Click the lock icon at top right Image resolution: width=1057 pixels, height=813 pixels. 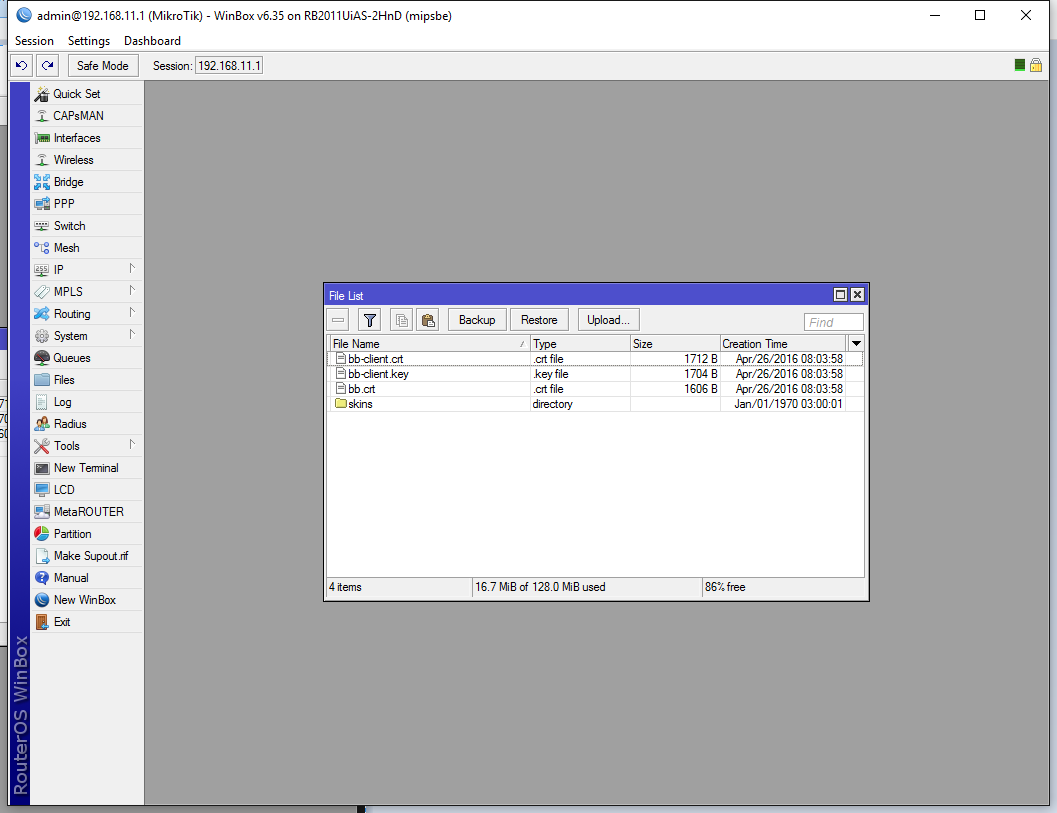(1036, 65)
